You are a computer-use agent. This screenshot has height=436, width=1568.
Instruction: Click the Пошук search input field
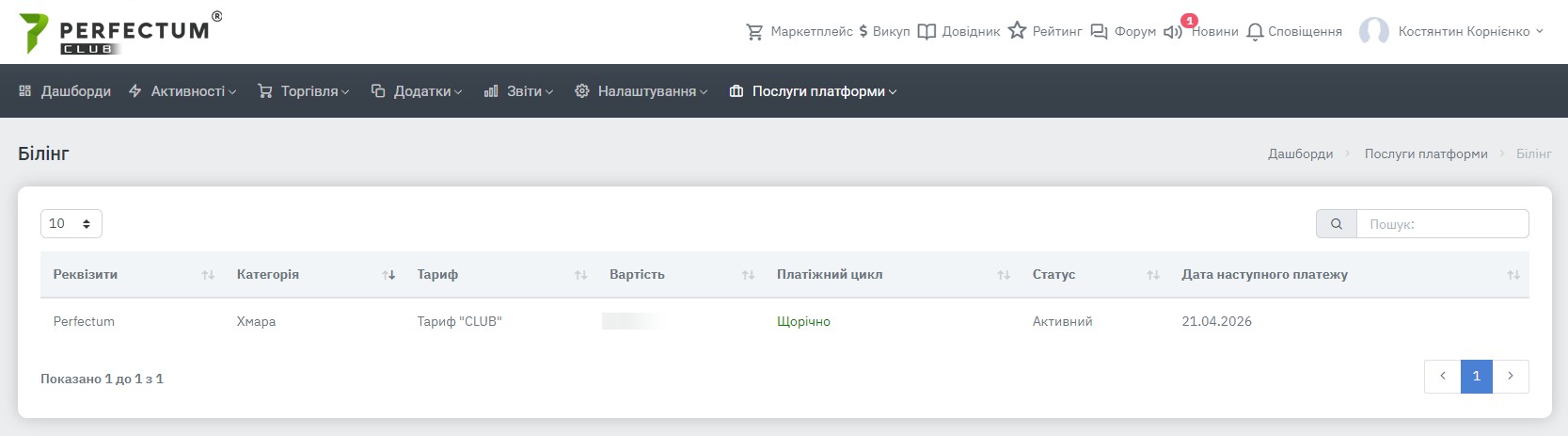pos(1442,224)
